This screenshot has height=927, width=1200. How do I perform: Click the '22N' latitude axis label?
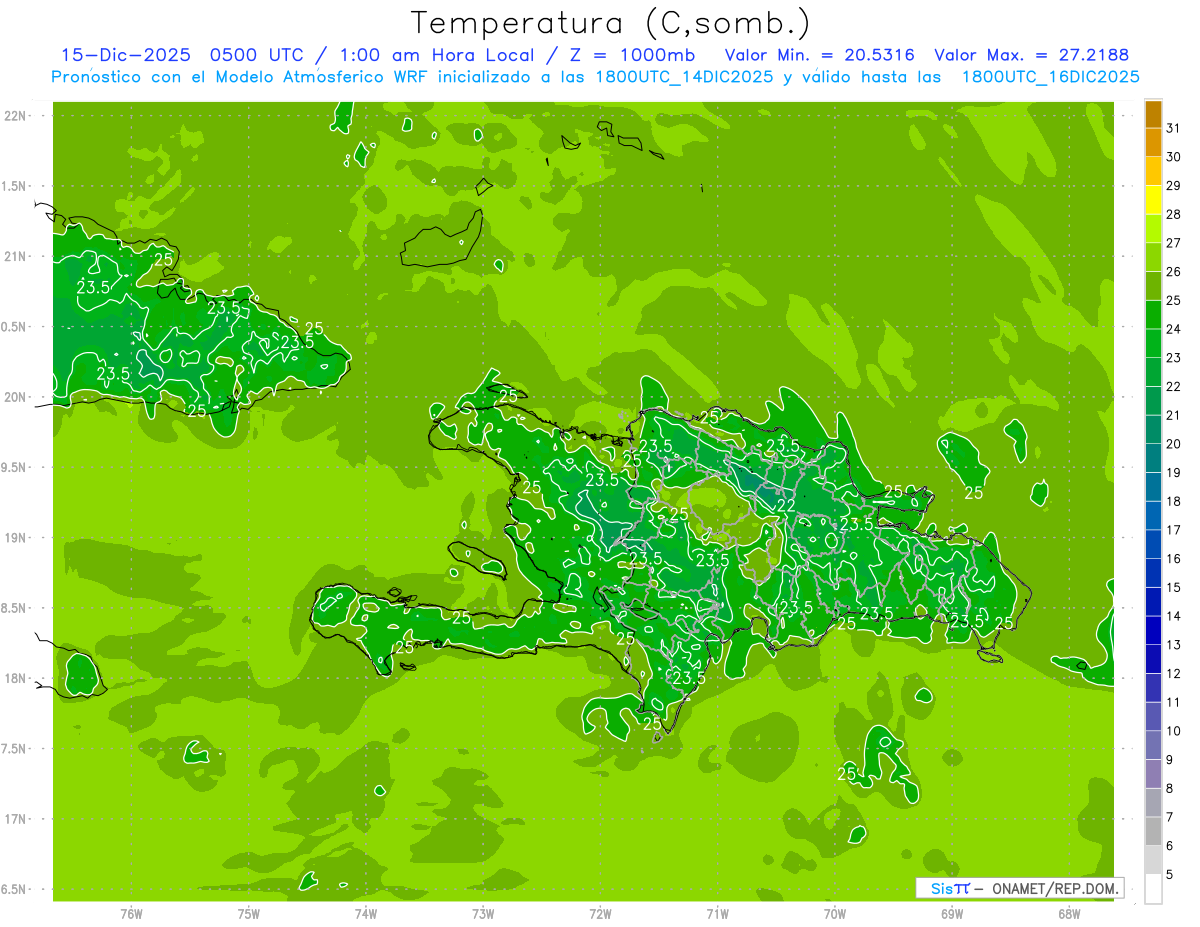[x=15, y=116]
